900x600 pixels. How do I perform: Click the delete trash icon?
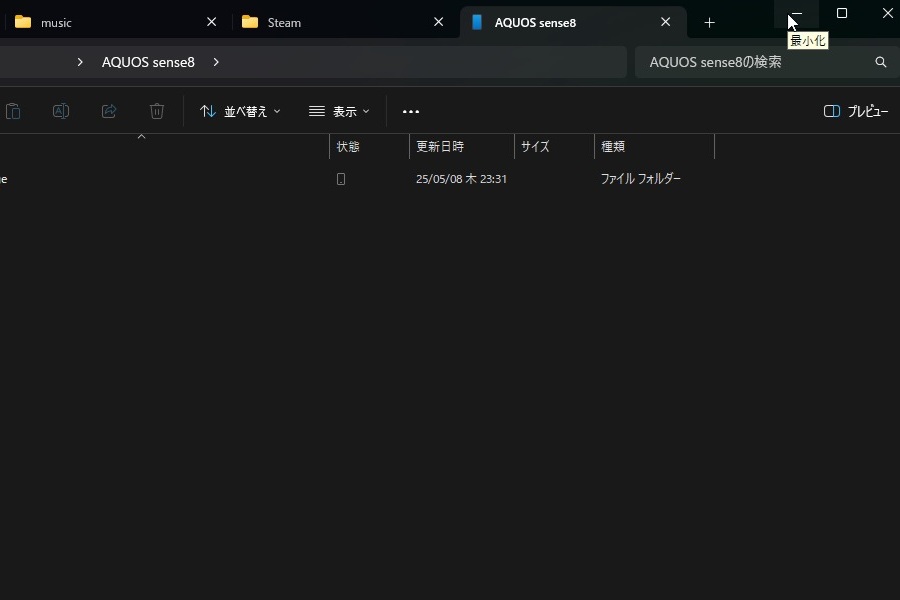[x=157, y=111]
